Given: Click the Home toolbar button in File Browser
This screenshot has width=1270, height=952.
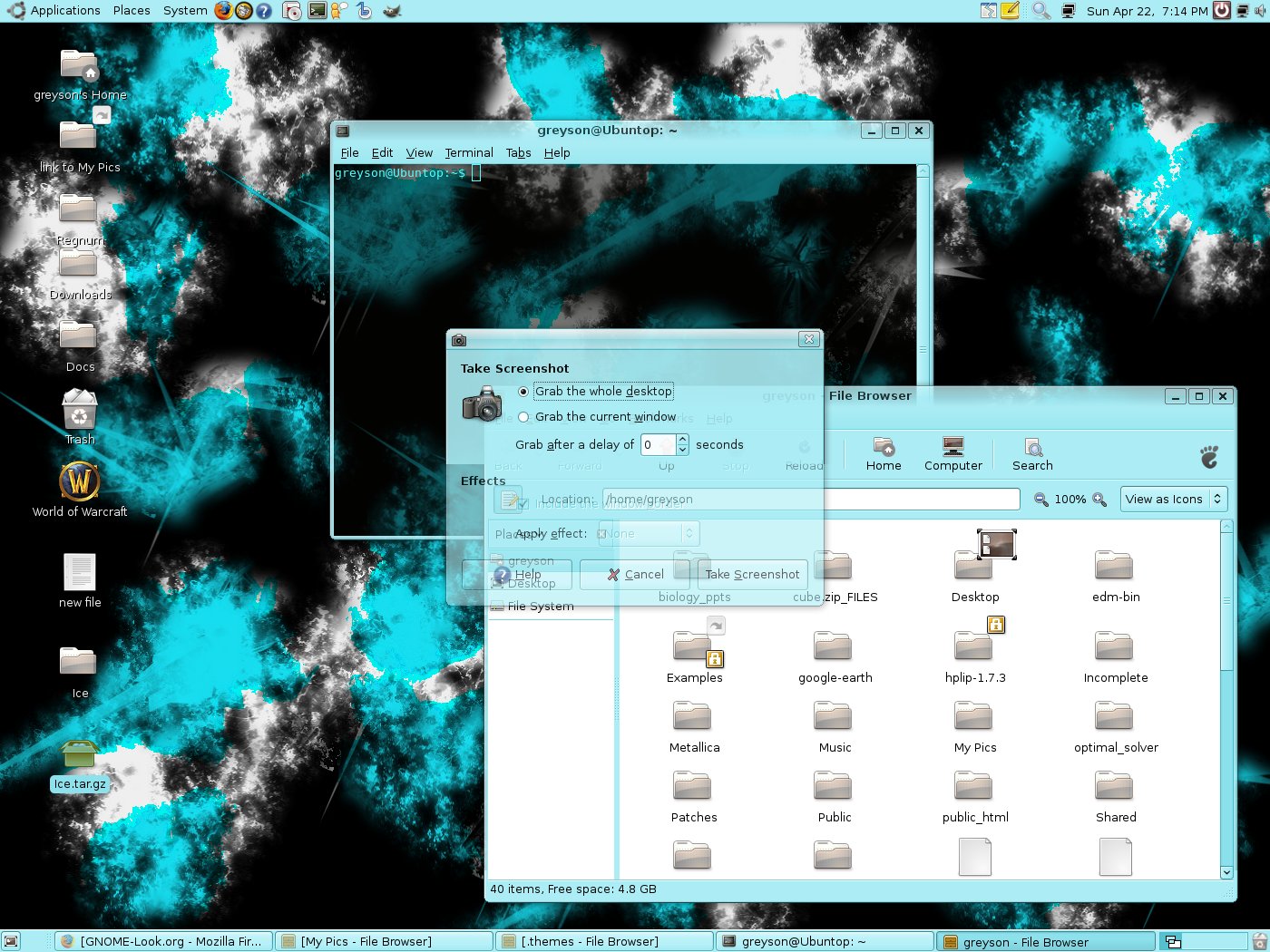Looking at the screenshot, I should [884, 454].
